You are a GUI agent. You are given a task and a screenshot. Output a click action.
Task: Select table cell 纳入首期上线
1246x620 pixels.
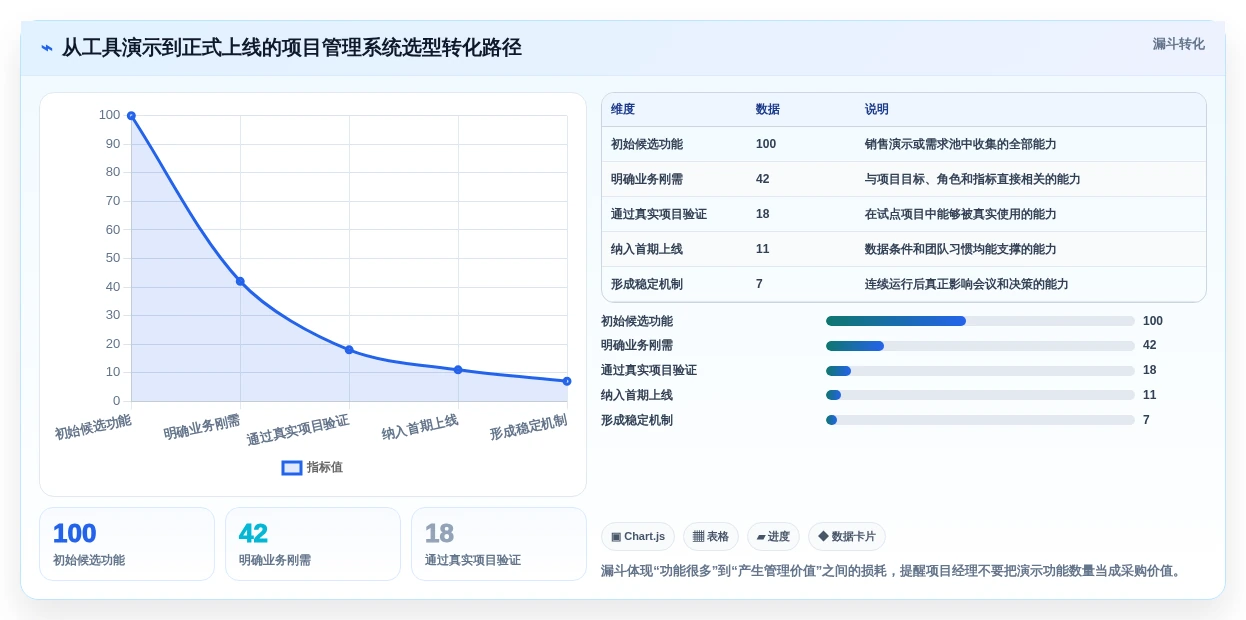point(647,249)
